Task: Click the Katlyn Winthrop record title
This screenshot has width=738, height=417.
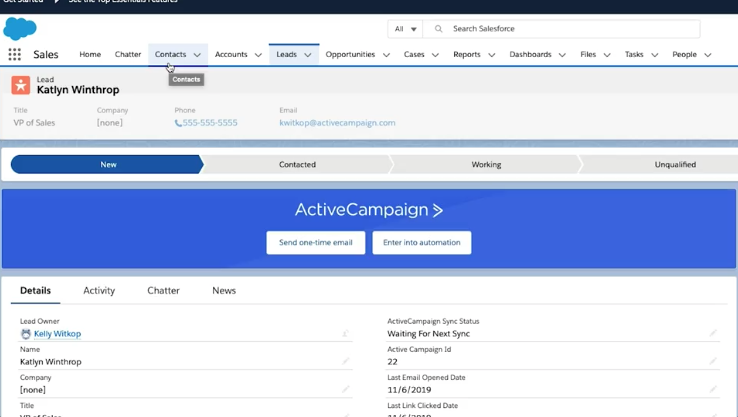Action: 78,90
